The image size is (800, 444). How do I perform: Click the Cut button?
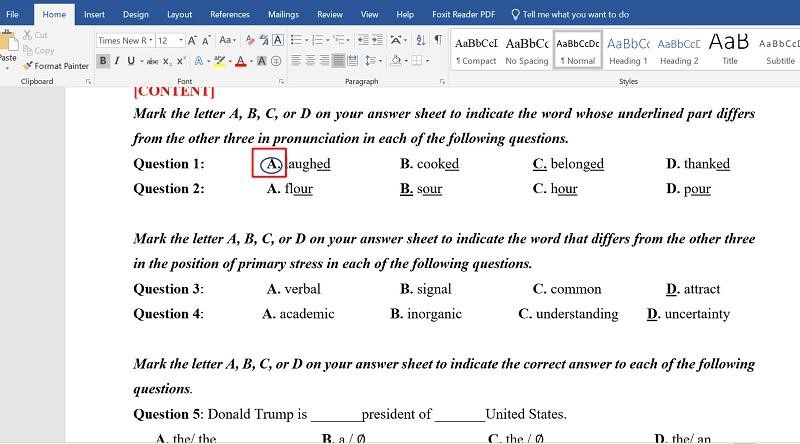[x=35, y=35]
